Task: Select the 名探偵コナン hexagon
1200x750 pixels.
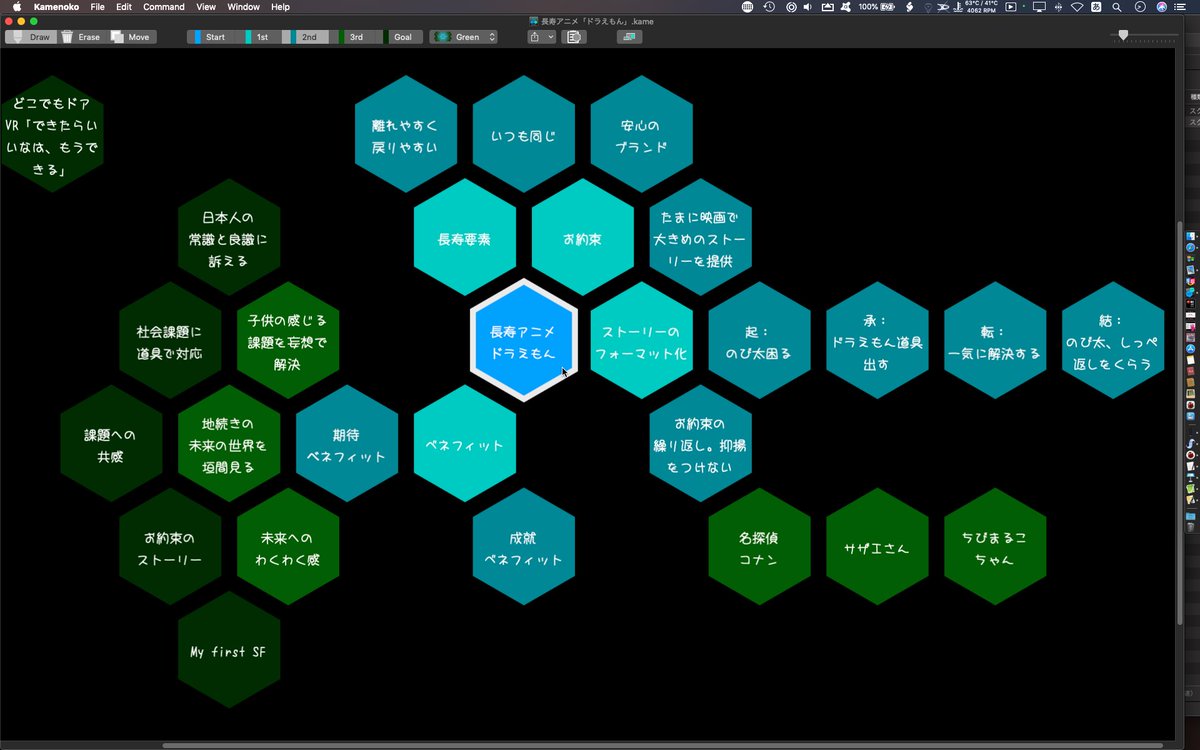Action: pyautogui.click(x=759, y=547)
